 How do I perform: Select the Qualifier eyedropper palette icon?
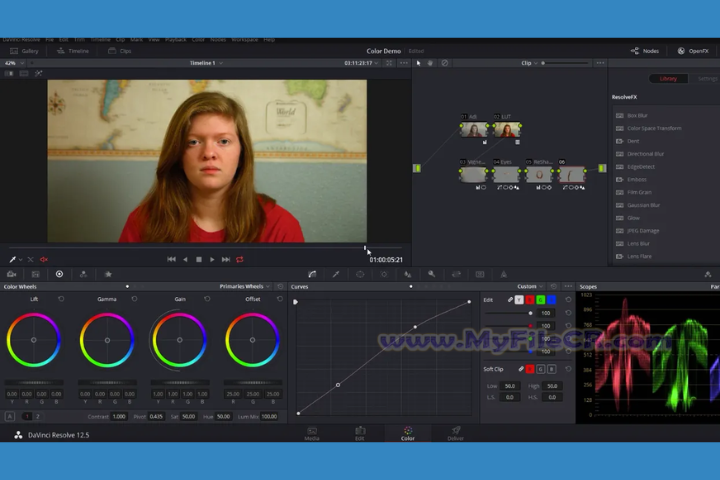[x=336, y=274]
